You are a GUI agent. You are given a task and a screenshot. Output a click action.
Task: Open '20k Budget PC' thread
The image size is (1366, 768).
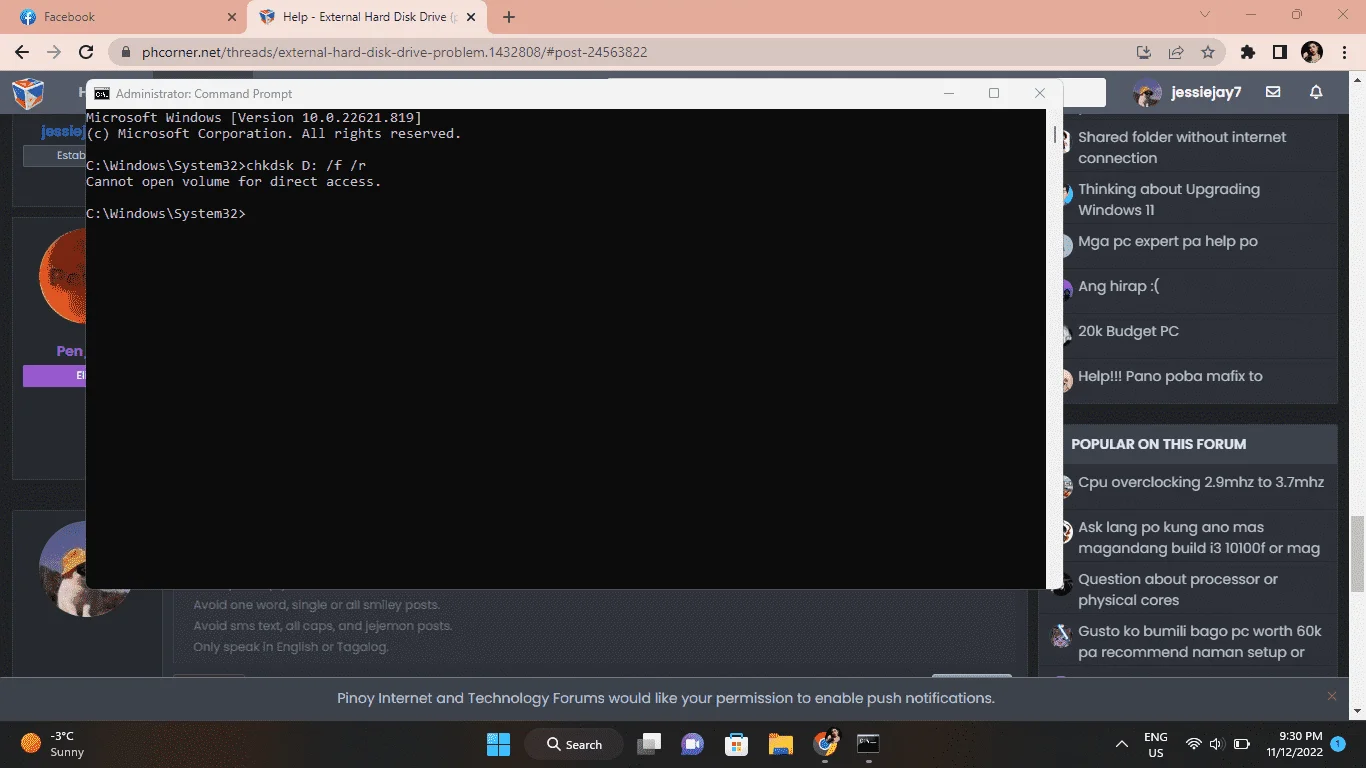coord(1129,331)
